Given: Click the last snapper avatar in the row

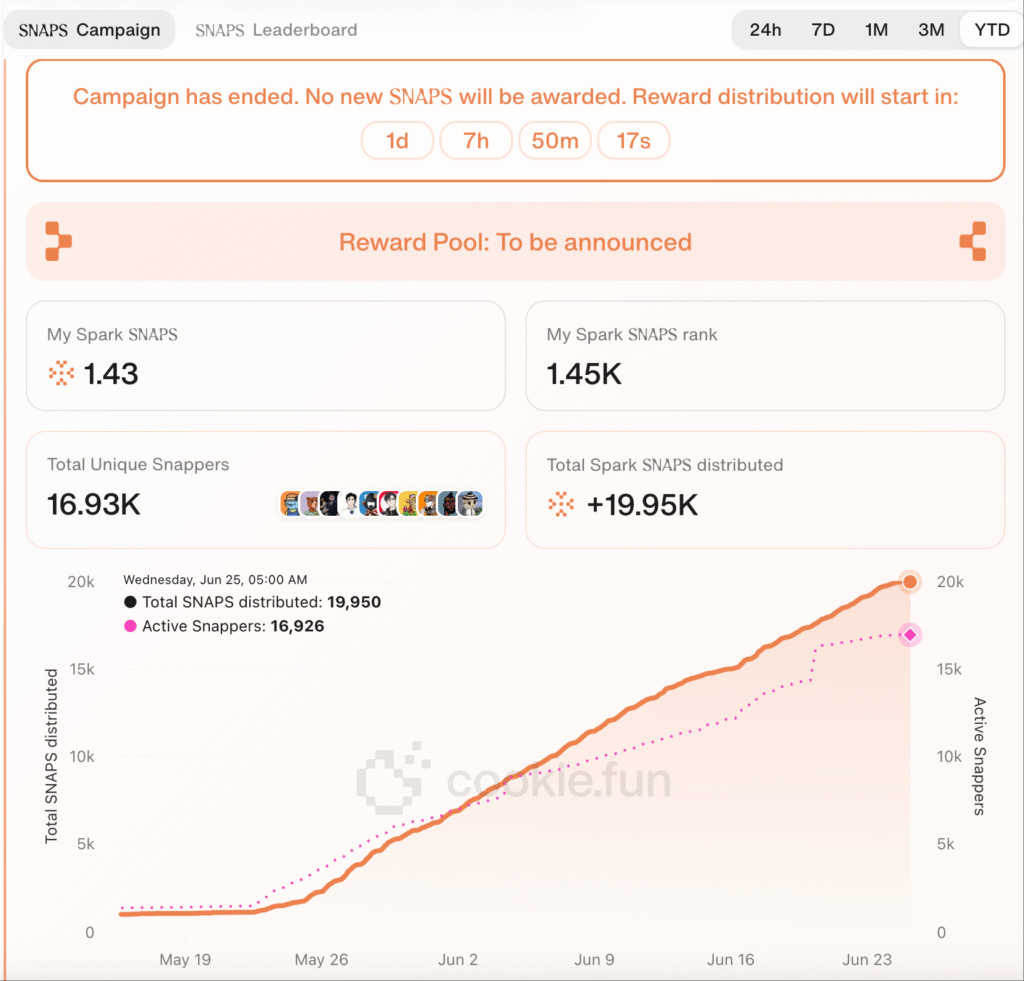Looking at the screenshot, I should tap(471, 504).
